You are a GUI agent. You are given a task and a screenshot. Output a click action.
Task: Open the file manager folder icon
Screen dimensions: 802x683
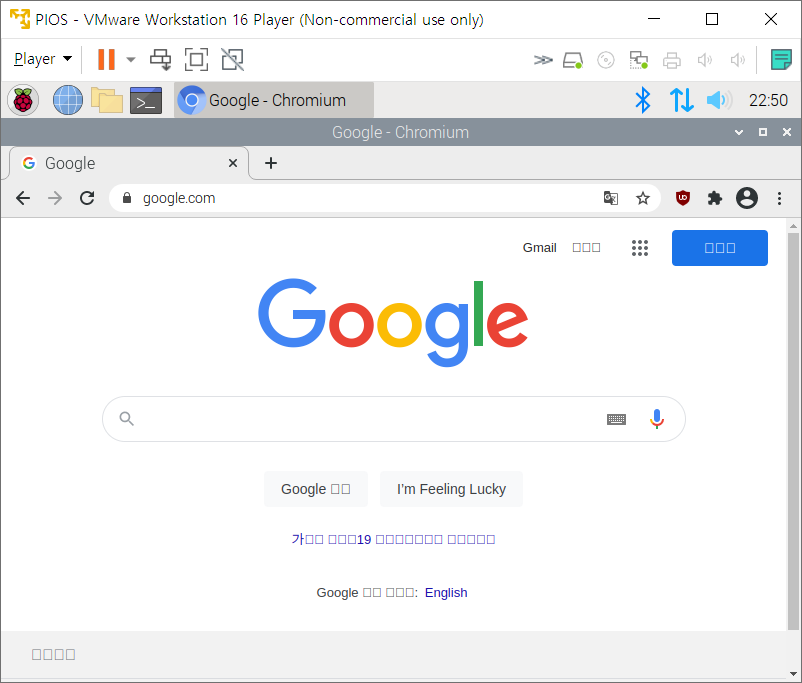pyautogui.click(x=106, y=100)
